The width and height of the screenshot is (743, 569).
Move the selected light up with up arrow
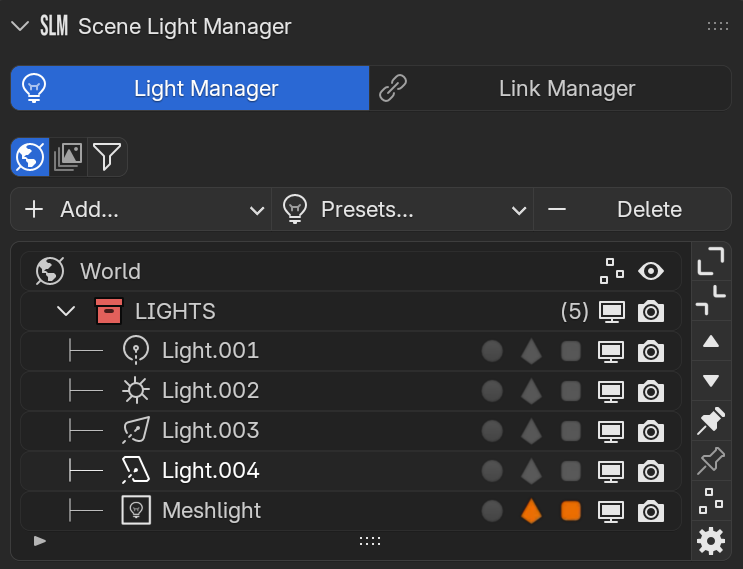711,341
